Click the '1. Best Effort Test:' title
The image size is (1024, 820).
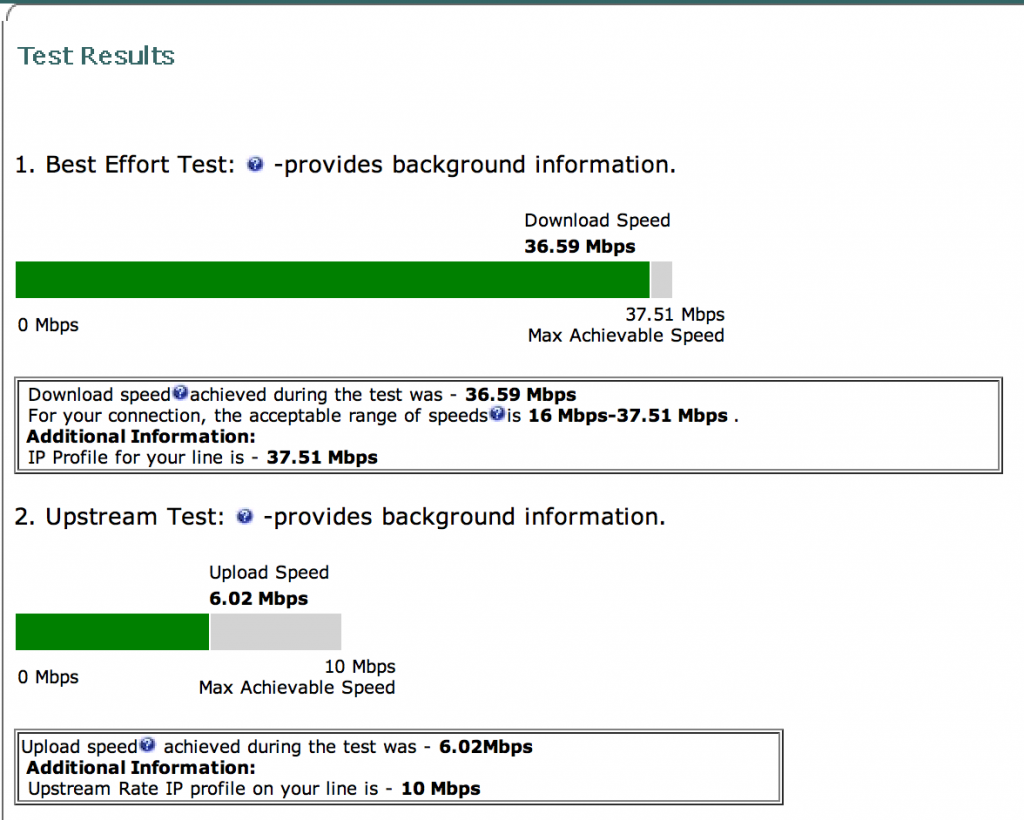(125, 165)
